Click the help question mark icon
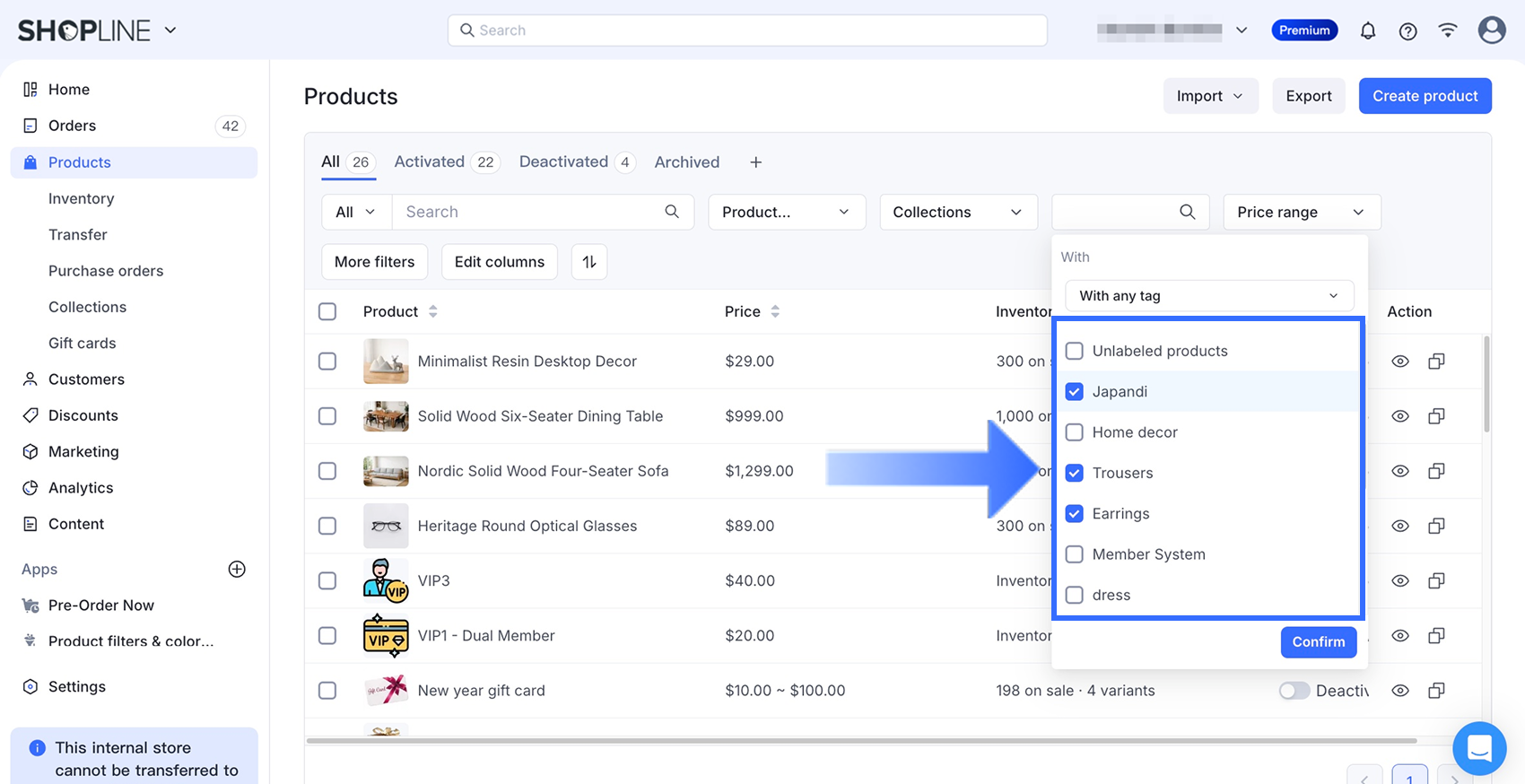The image size is (1525, 784). click(1407, 31)
